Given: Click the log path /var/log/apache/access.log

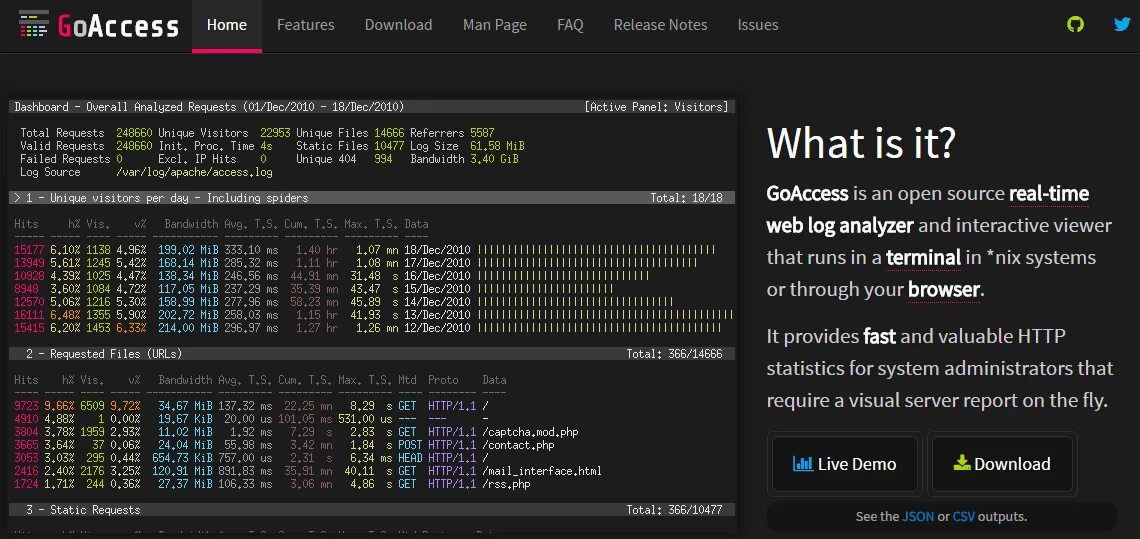Looking at the screenshot, I should click(194, 172).
